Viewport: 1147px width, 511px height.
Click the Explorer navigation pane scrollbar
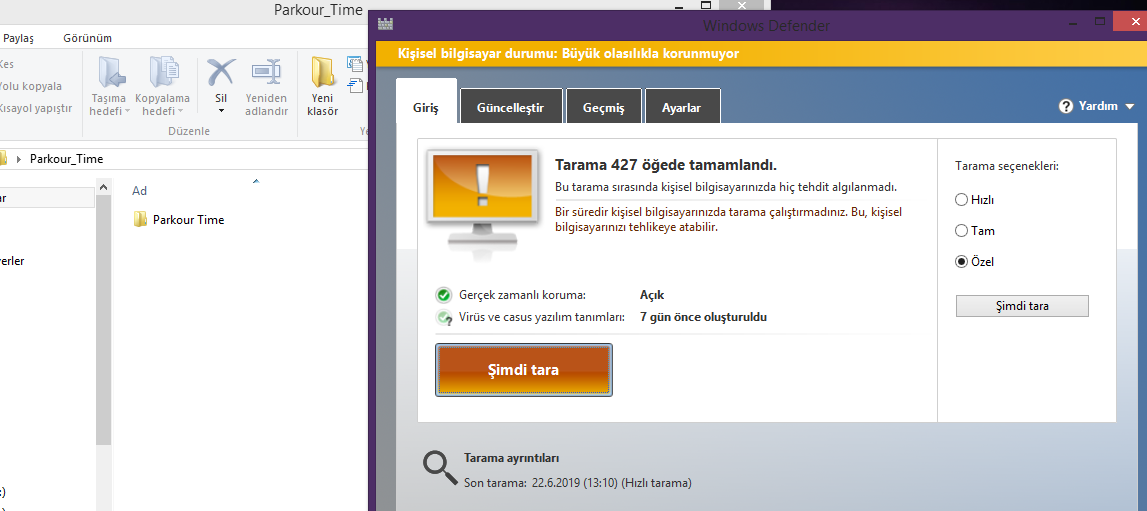pos(103,318)
